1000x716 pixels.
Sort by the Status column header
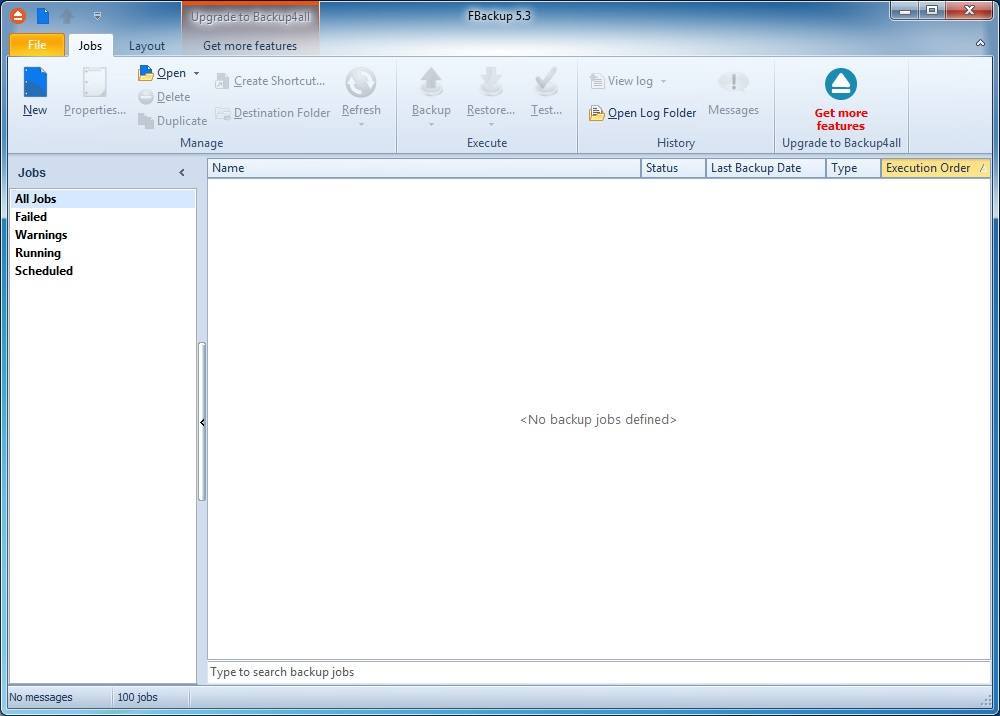point(673,168)
